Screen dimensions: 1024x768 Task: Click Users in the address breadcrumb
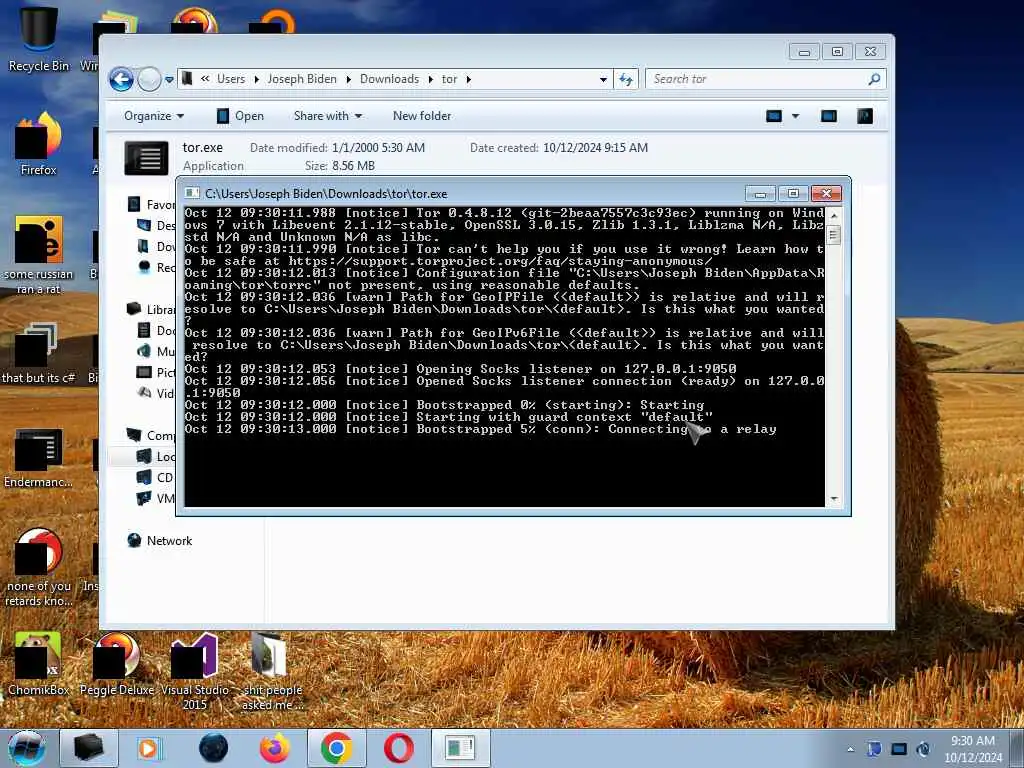tap(231, 79)
